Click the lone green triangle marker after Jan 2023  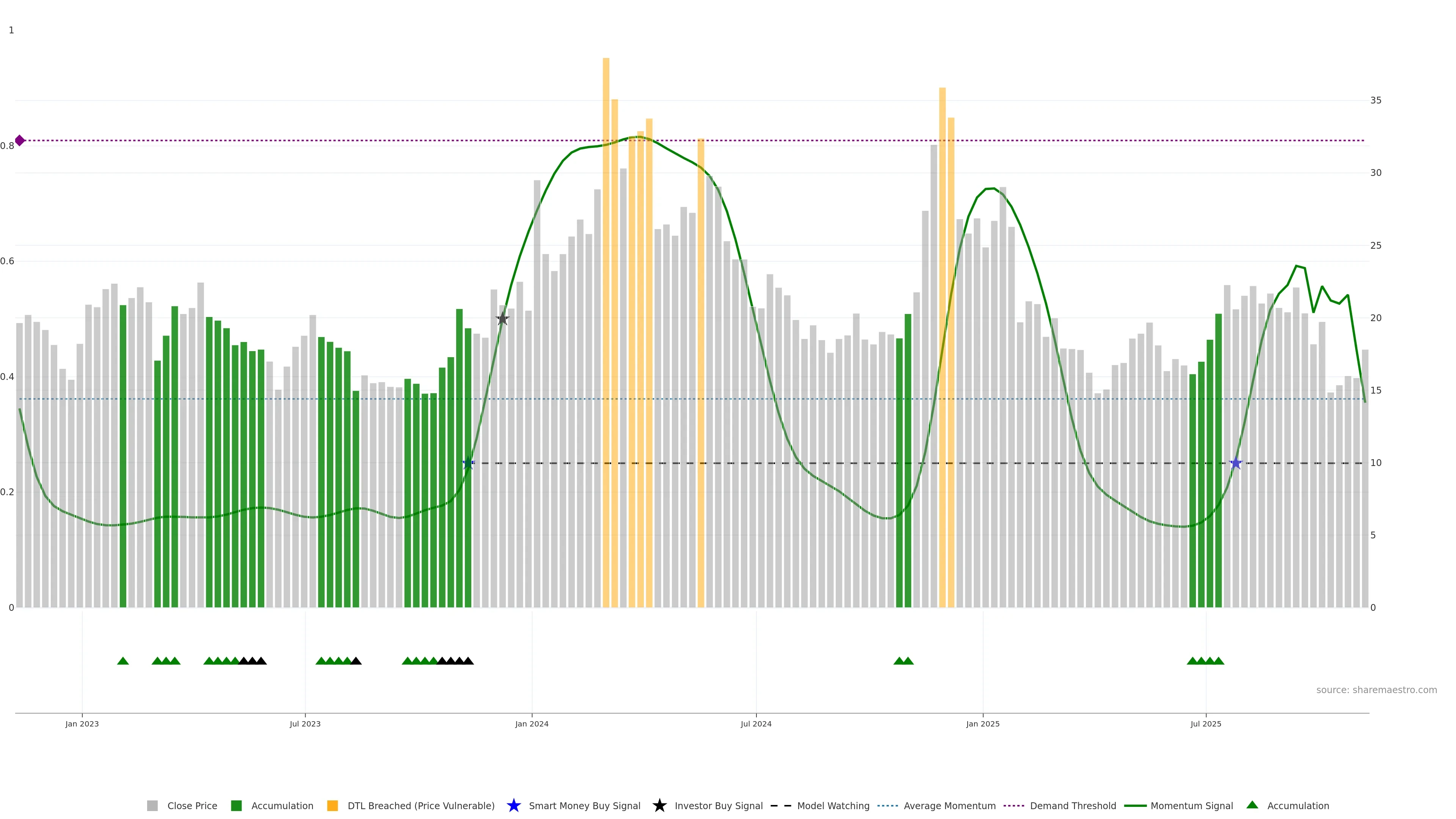pos(122,661)
